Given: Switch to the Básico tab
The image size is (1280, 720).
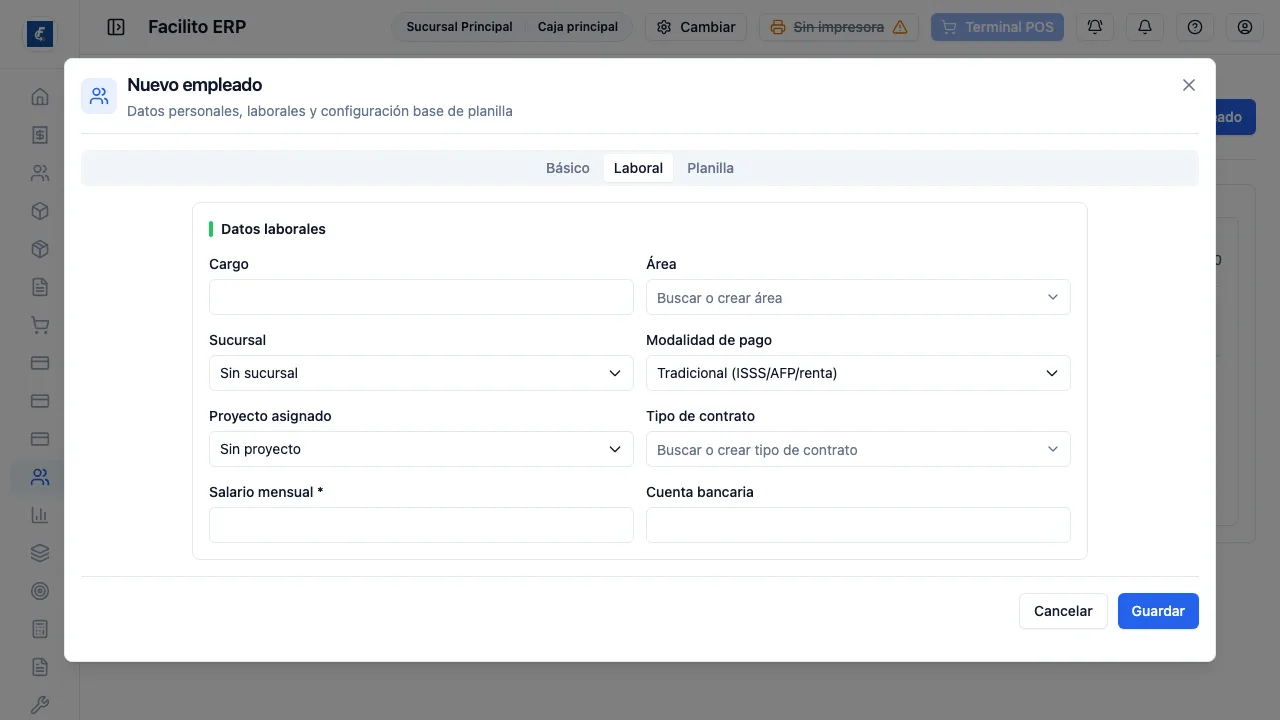Looking at the screenshot, I should pos(568,168).
